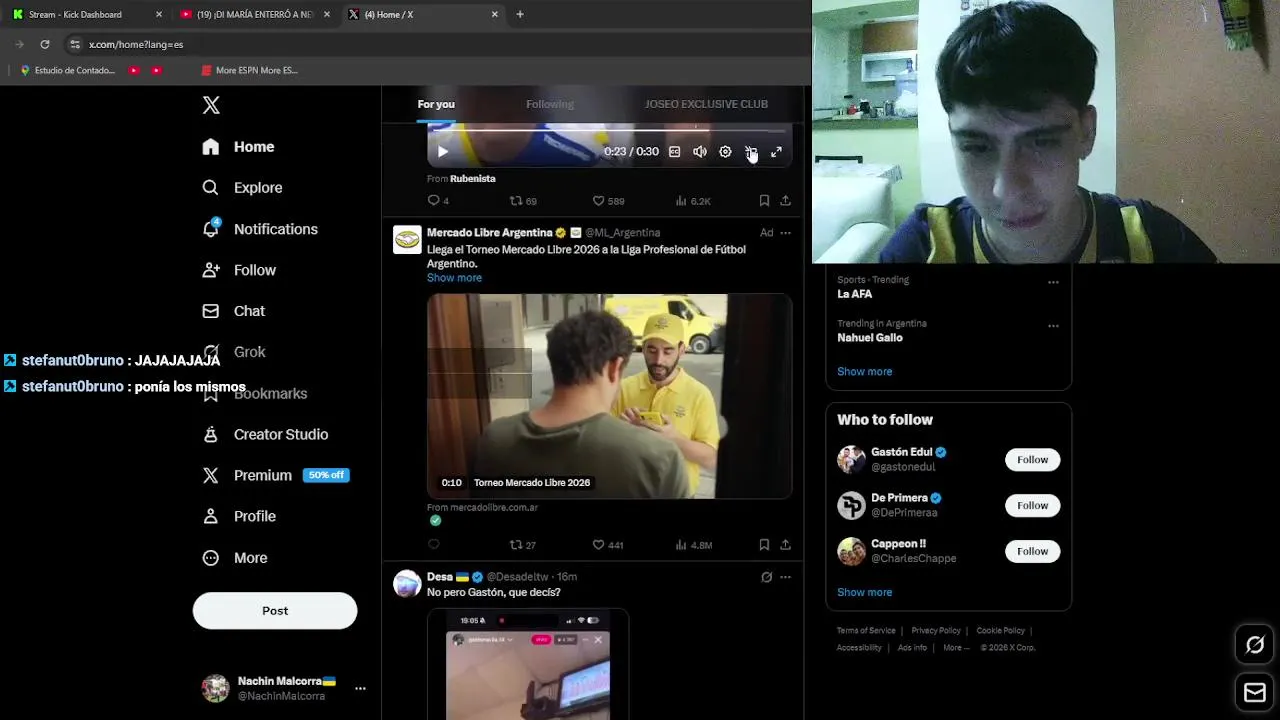Open Chat in sidebar
The image size is (1280, 720).
click(x=234, y=311)
